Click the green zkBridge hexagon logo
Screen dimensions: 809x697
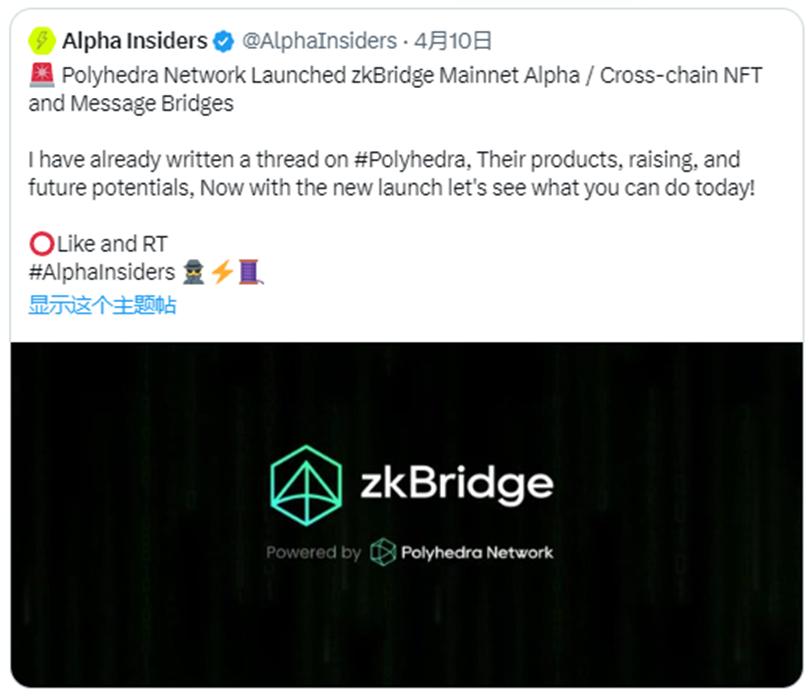(x=306, y=486)
